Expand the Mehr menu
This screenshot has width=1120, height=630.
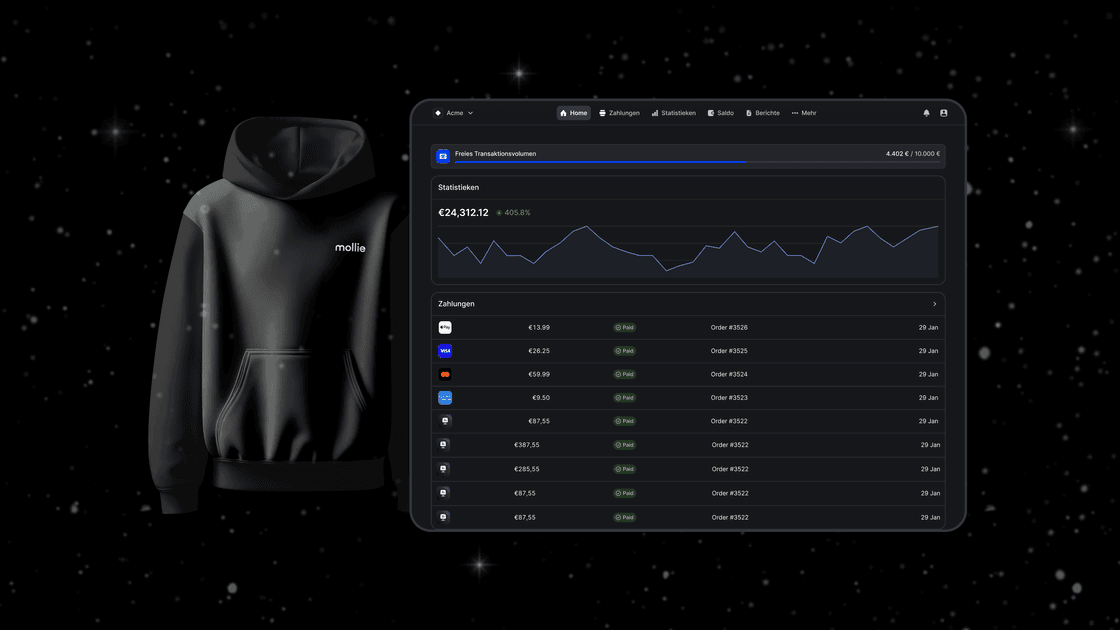(x=804, y=113)
